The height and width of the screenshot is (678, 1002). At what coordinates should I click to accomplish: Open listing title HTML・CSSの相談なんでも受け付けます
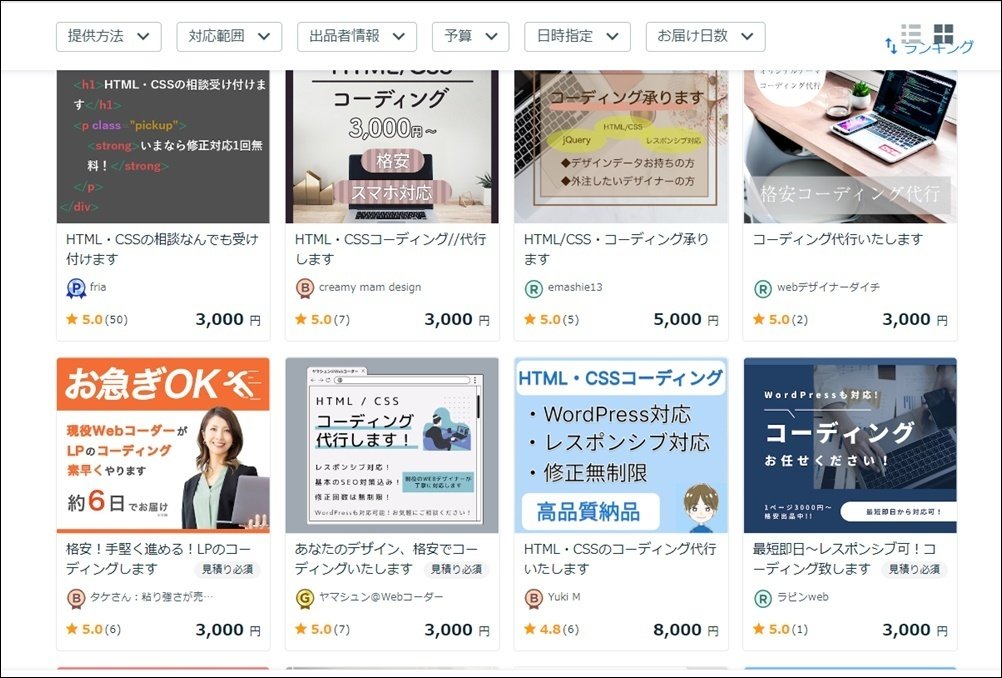tap(162, 249)
